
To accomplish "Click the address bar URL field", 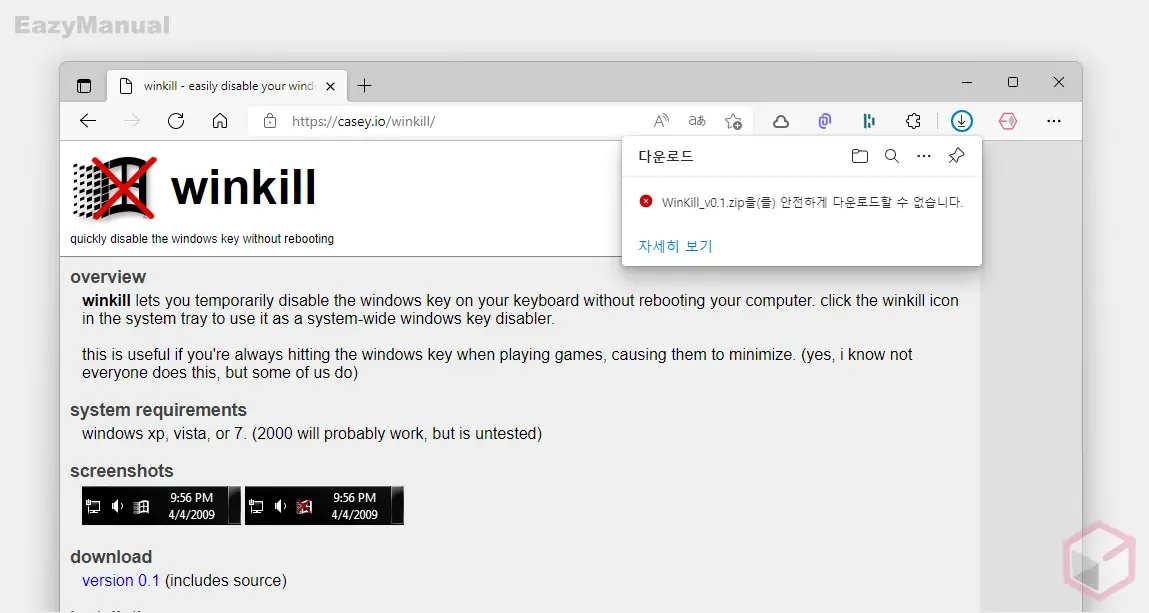I will [x=450, y=121].
